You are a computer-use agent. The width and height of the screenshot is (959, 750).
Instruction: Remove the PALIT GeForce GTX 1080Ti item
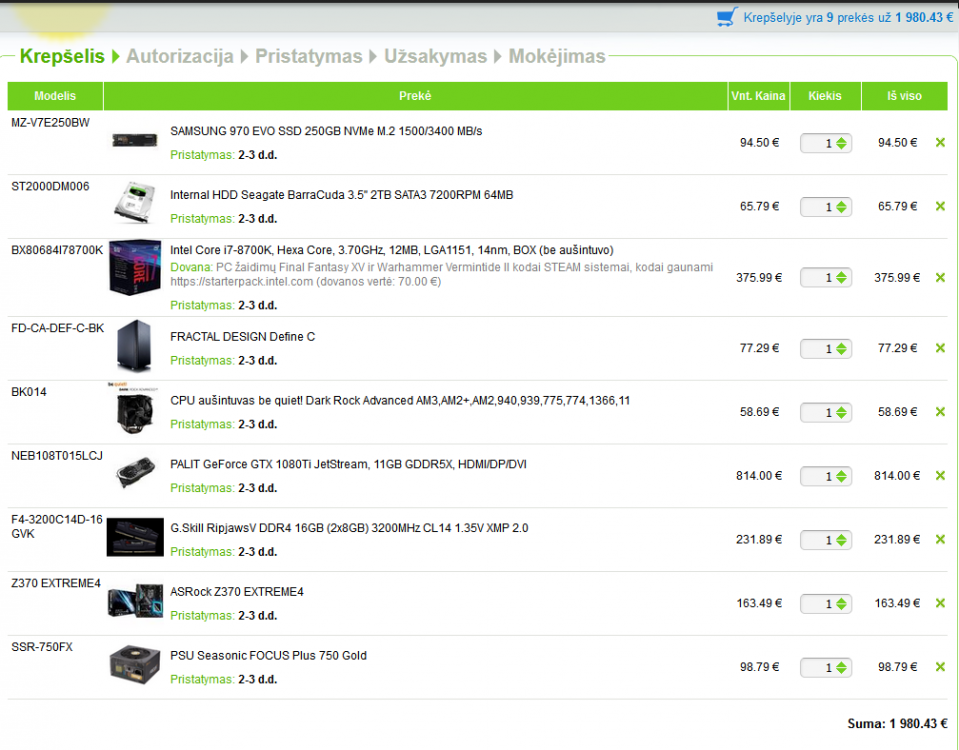[940, 475]
